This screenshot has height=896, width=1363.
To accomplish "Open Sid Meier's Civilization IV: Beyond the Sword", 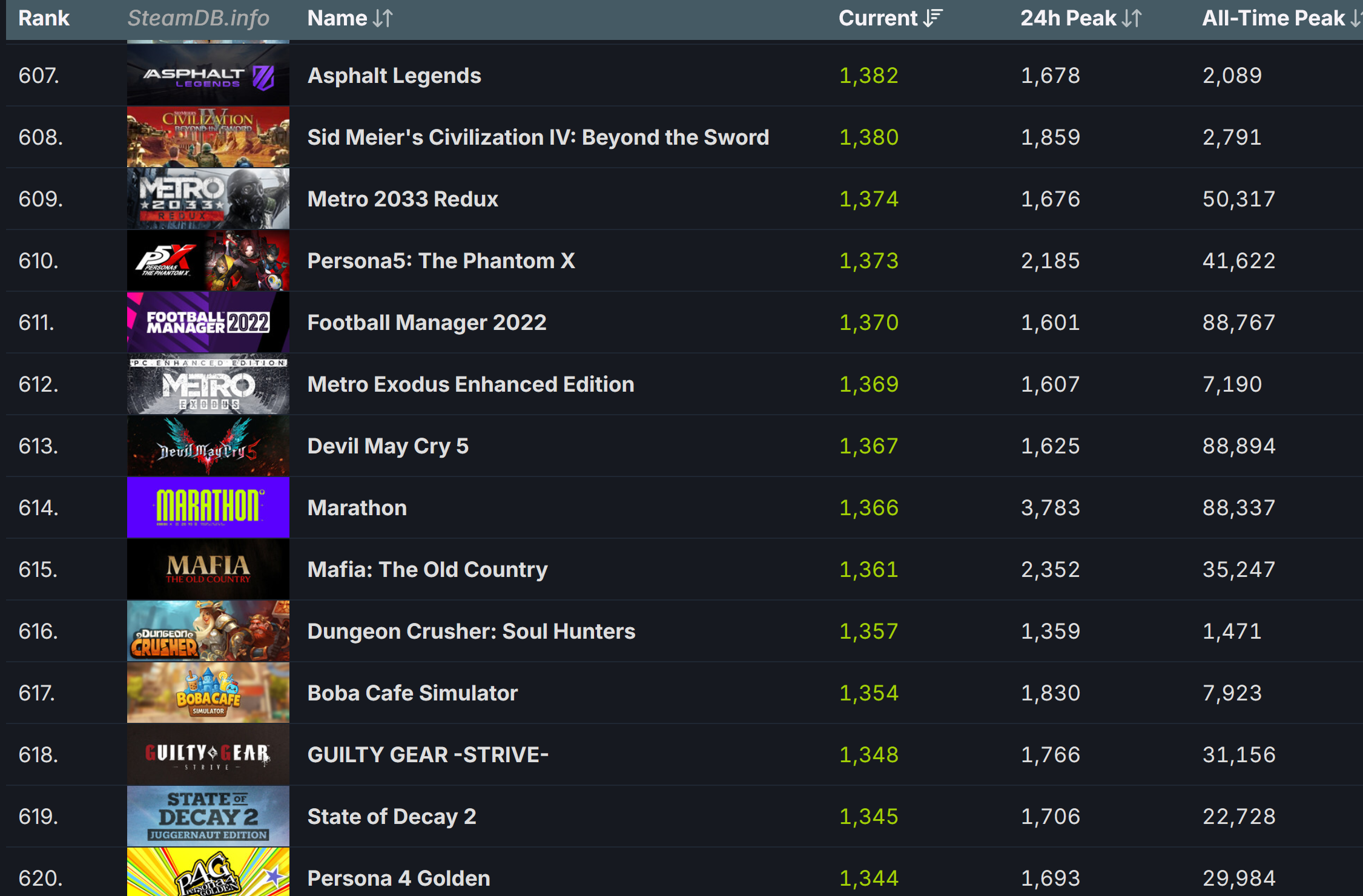I will point(538,137).
